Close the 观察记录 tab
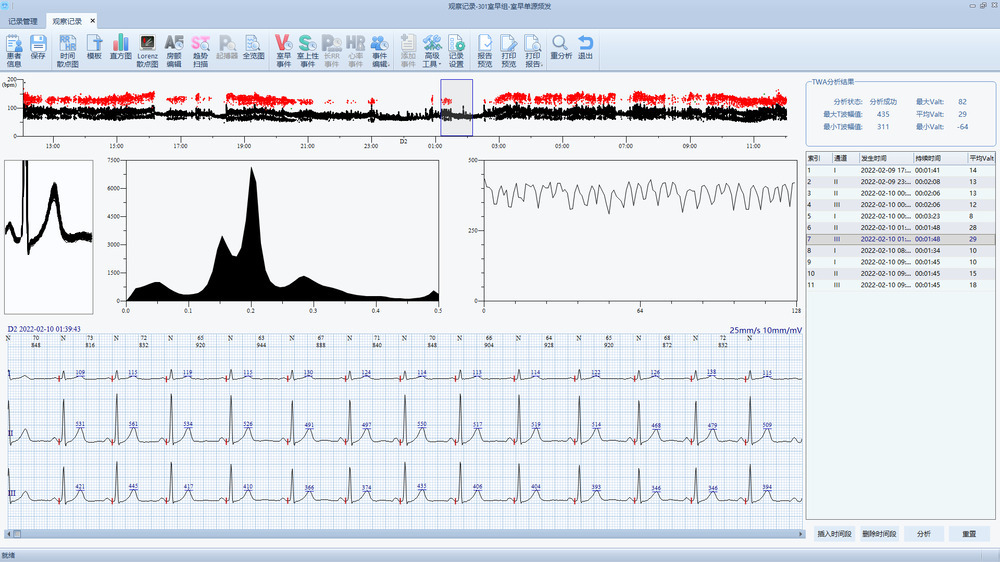Screen dimensions: 1000x562 click(x=93, y=21)
